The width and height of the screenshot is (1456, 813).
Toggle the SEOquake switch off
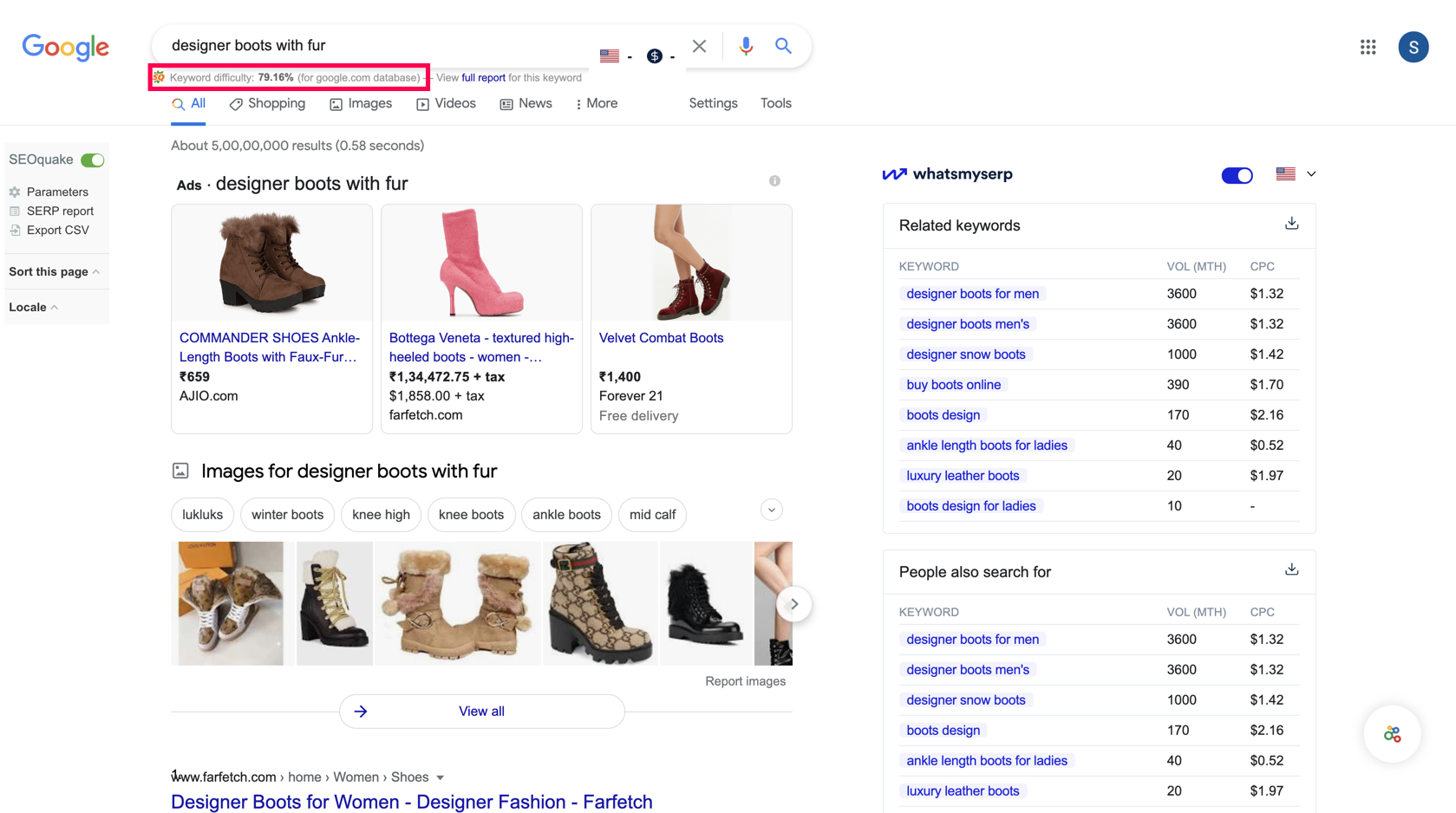click(x=93, y=160)
